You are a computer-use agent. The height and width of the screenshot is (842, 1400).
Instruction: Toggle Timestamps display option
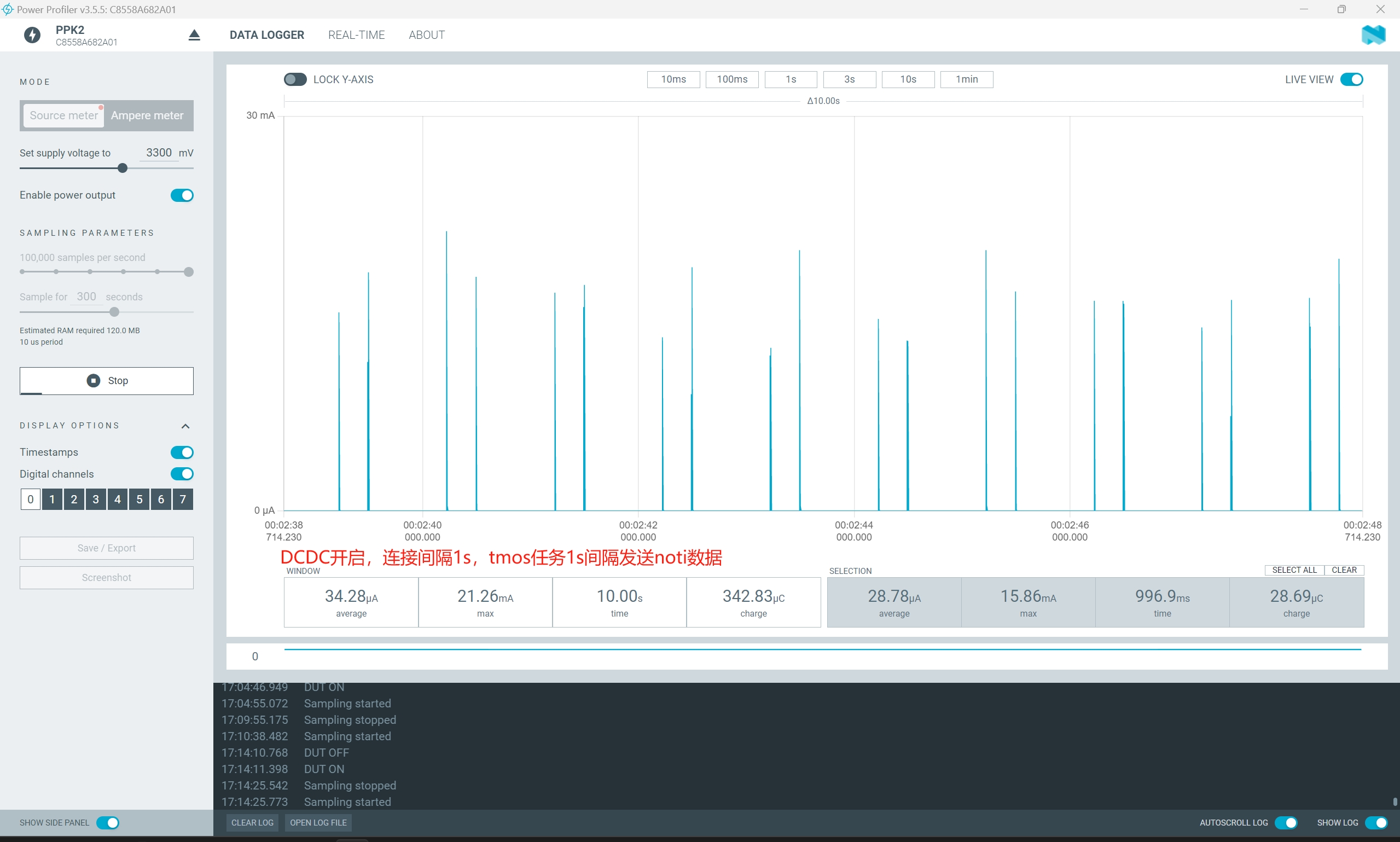click(182, 452)
